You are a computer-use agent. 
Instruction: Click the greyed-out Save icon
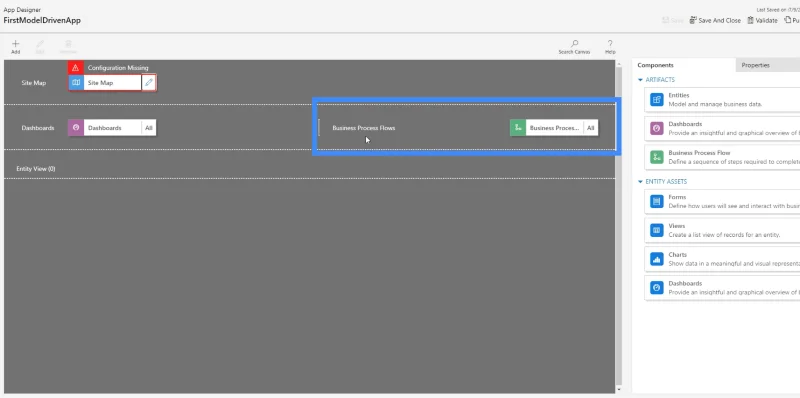pos(665,20)
